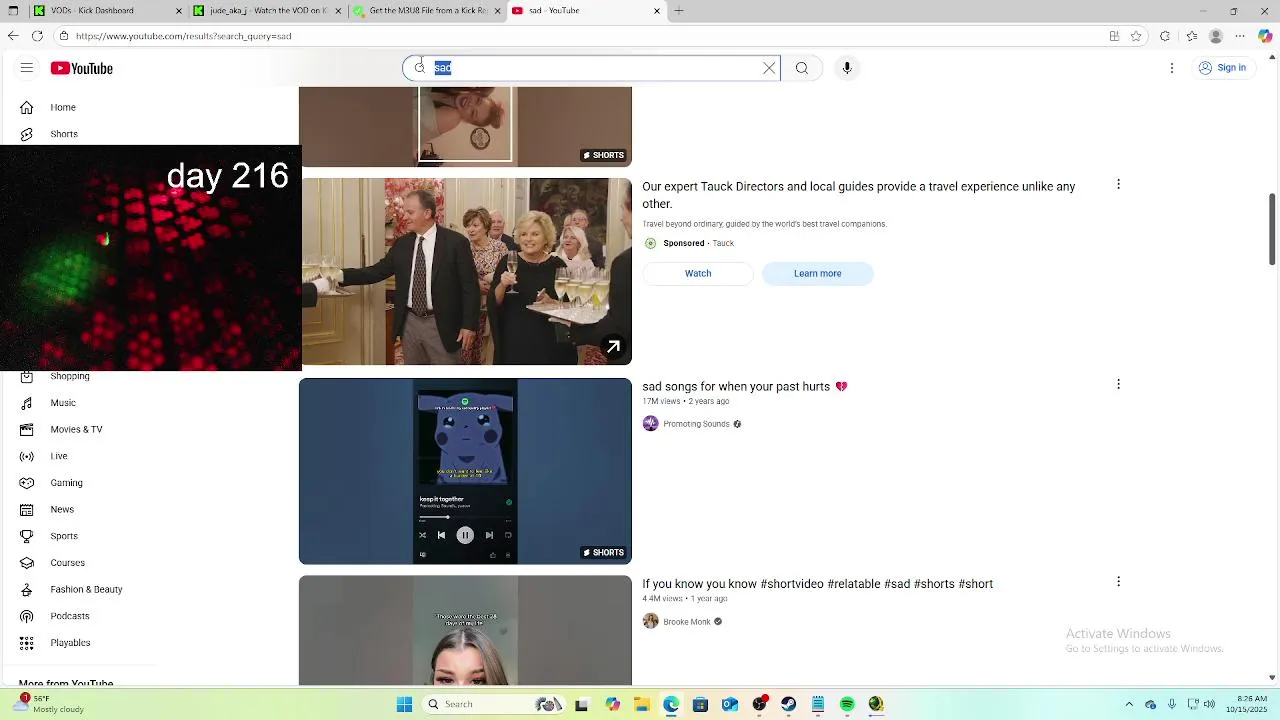Open the Windows Start menu
1280x720 pixels.
[x=404, y=704]
